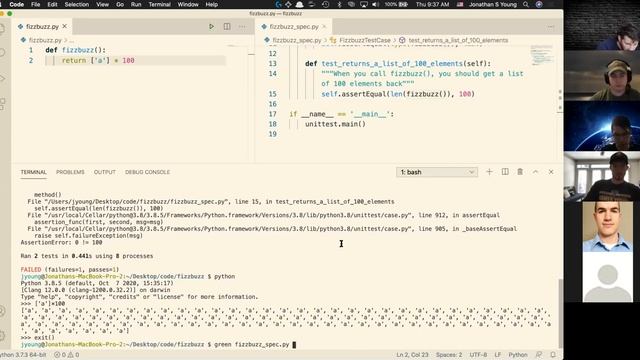Open the Window menu
The height and width of the screenshot is (360, 640).
(x=188, y=4)
